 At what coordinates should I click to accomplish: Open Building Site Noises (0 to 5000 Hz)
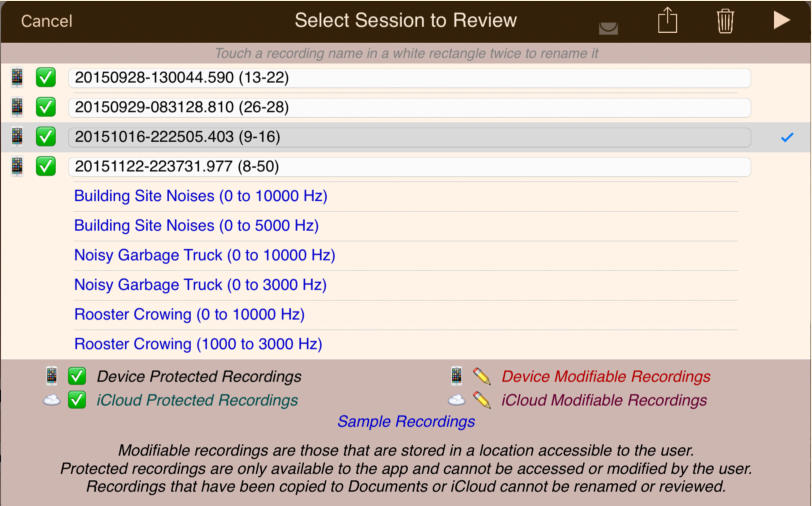pos(196,226)
